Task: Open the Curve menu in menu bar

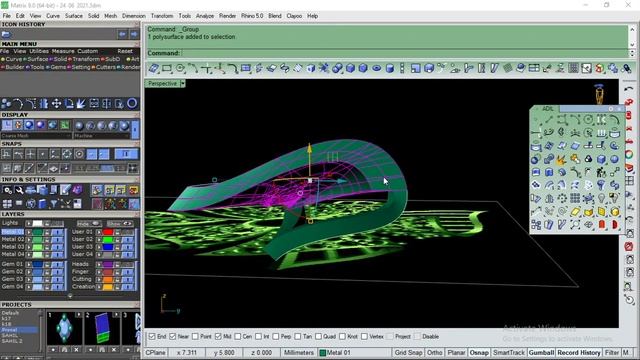Action: (x=53, y=16)
